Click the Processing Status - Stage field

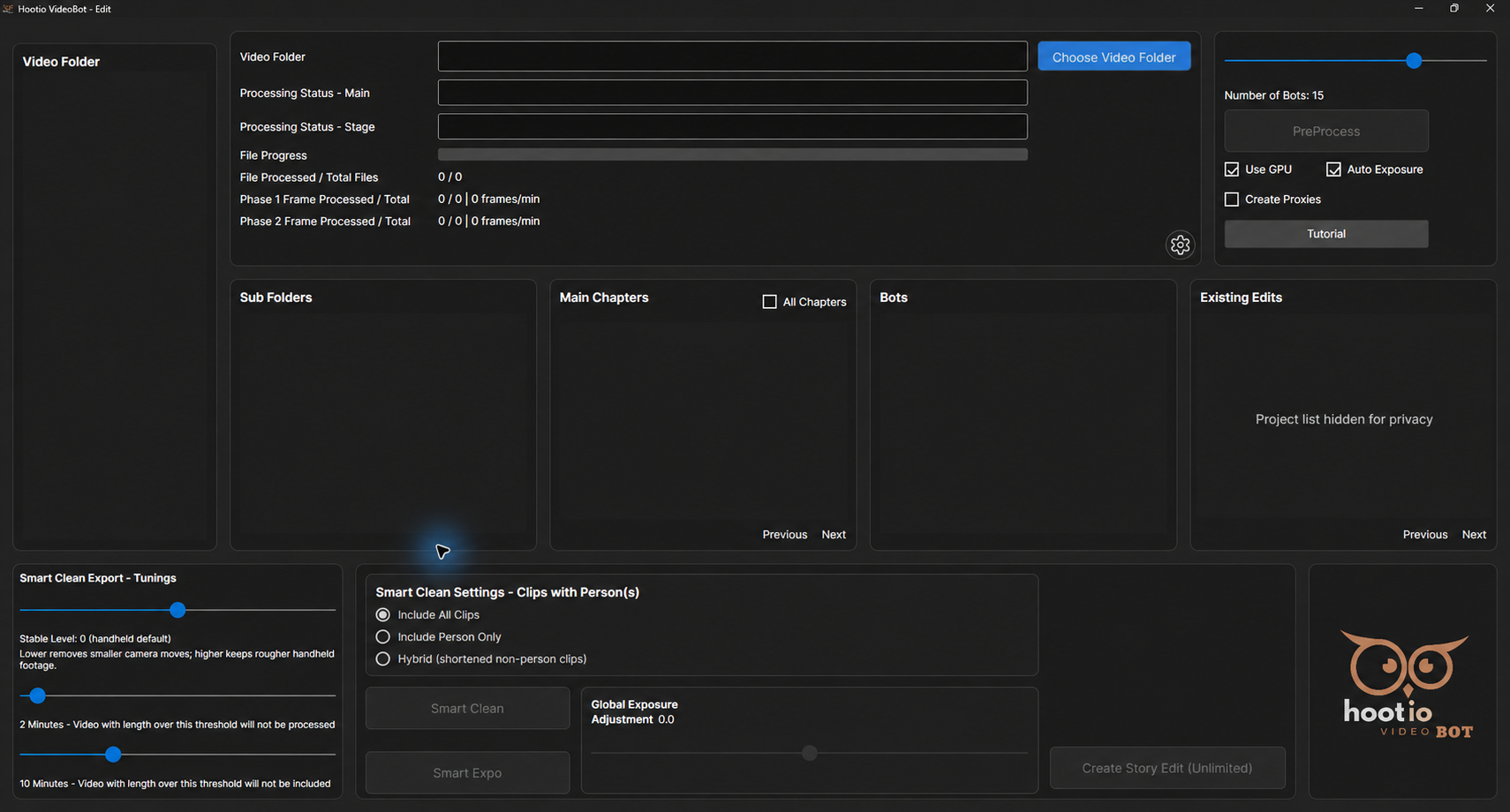point(732,126)
